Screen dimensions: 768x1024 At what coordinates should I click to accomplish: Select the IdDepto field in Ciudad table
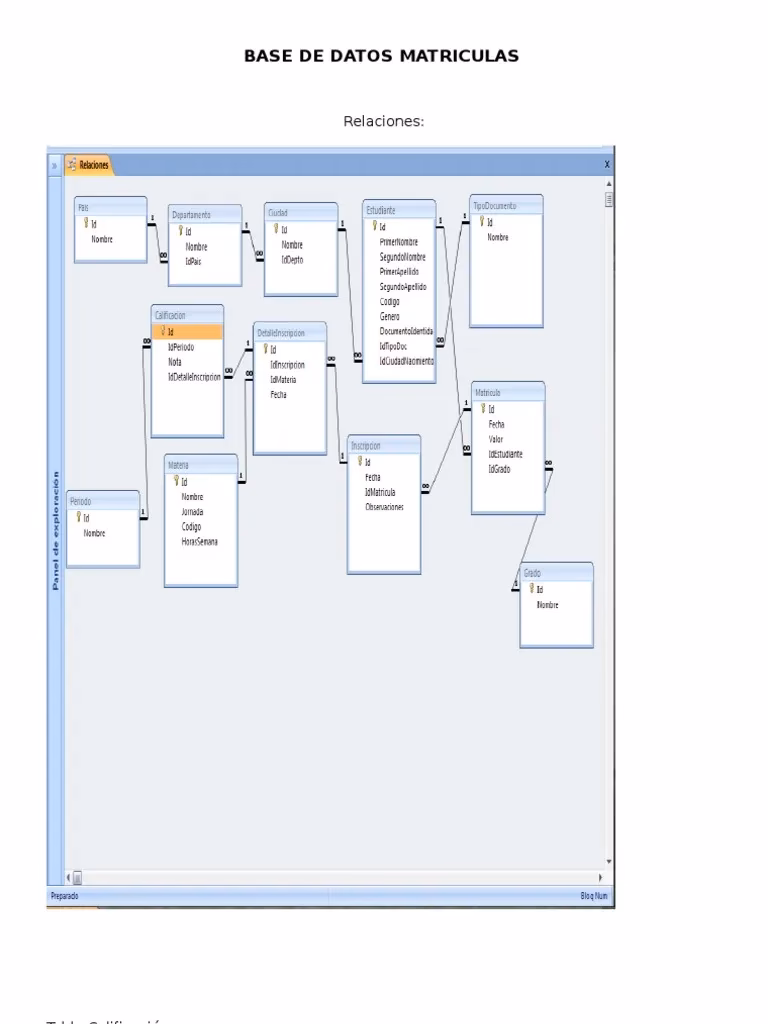[x=292, y=260]
